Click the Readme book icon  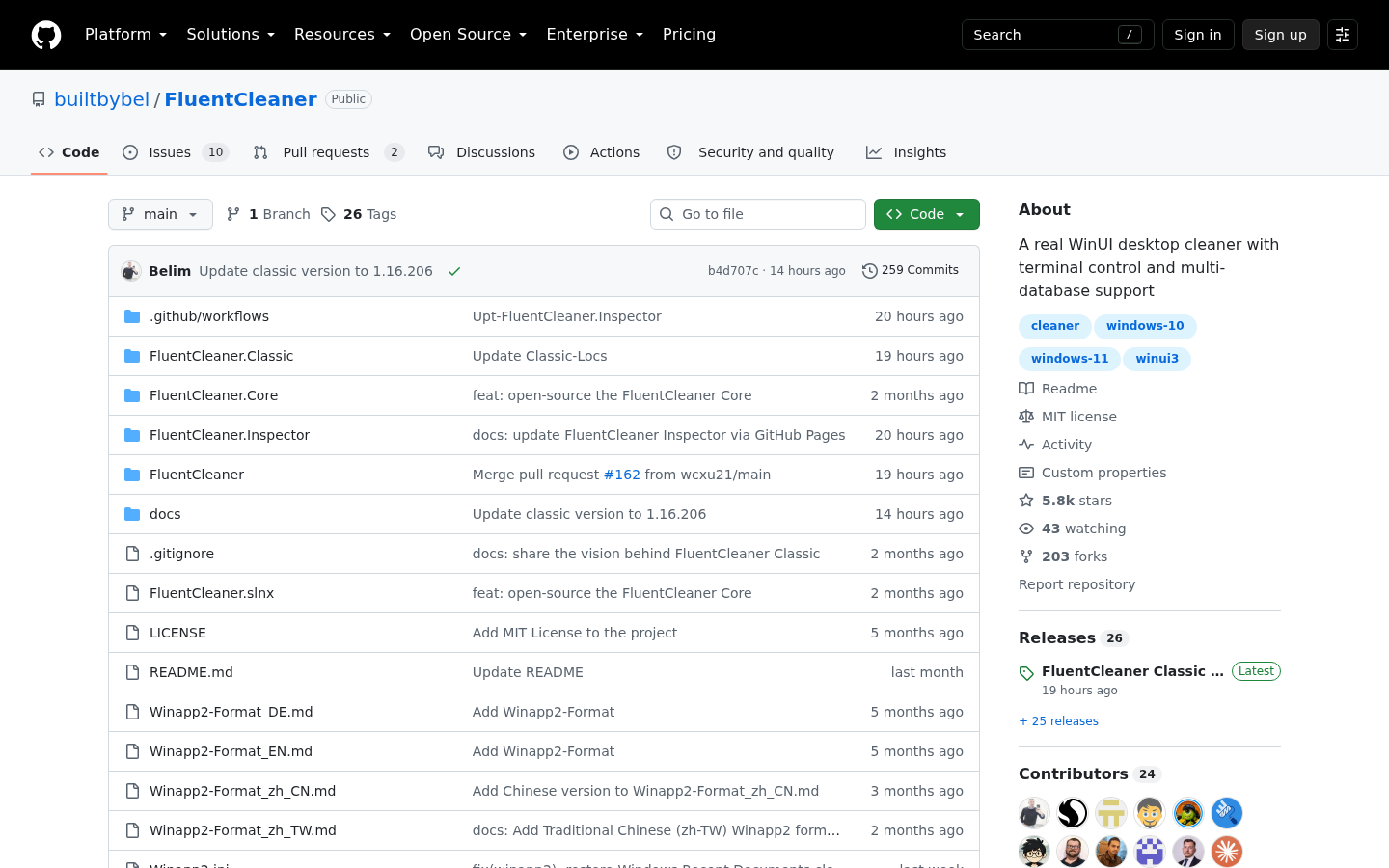(x=1026, y=389)
